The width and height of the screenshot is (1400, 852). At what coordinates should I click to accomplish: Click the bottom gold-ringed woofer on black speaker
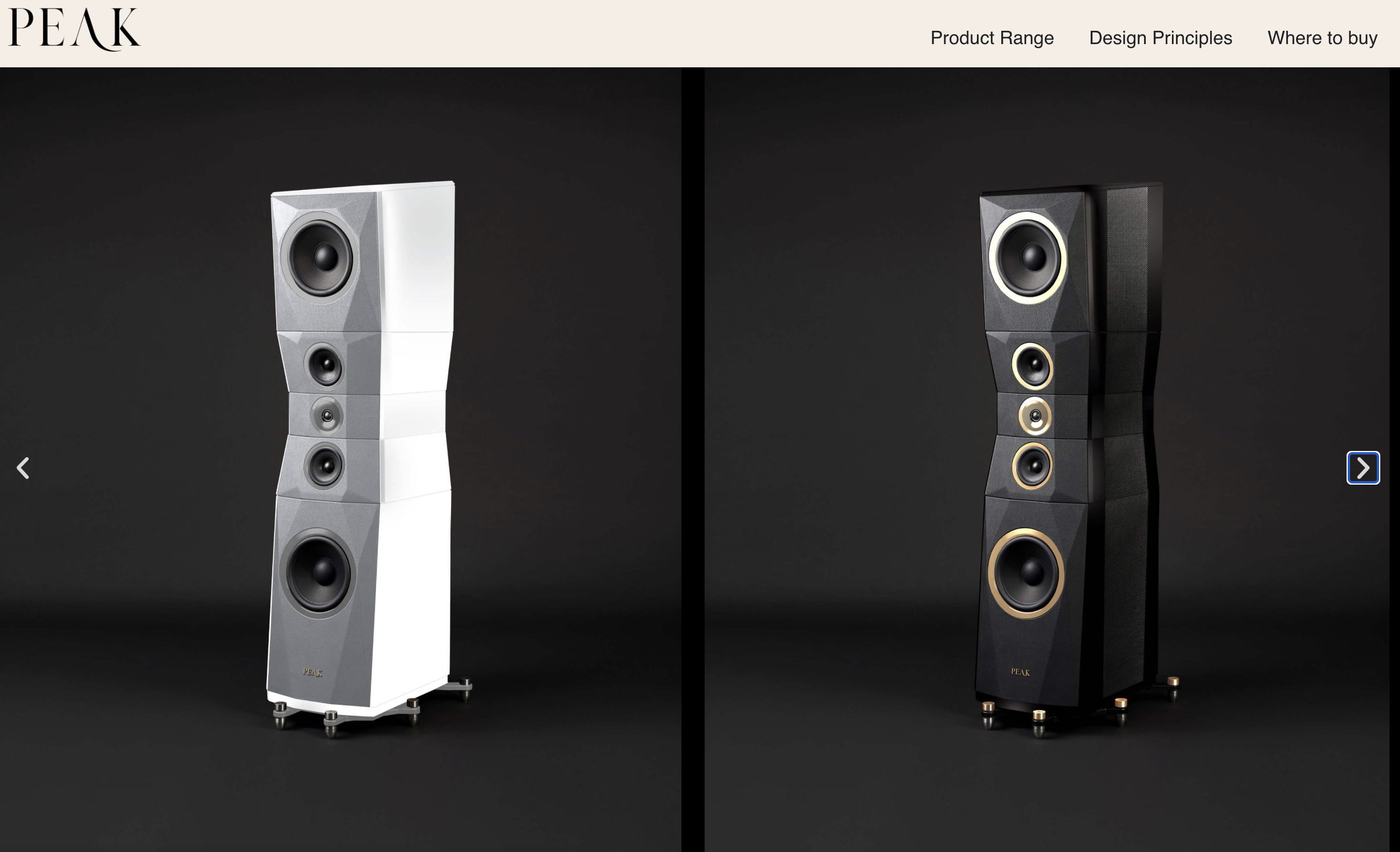click(x=1026, y=573)
